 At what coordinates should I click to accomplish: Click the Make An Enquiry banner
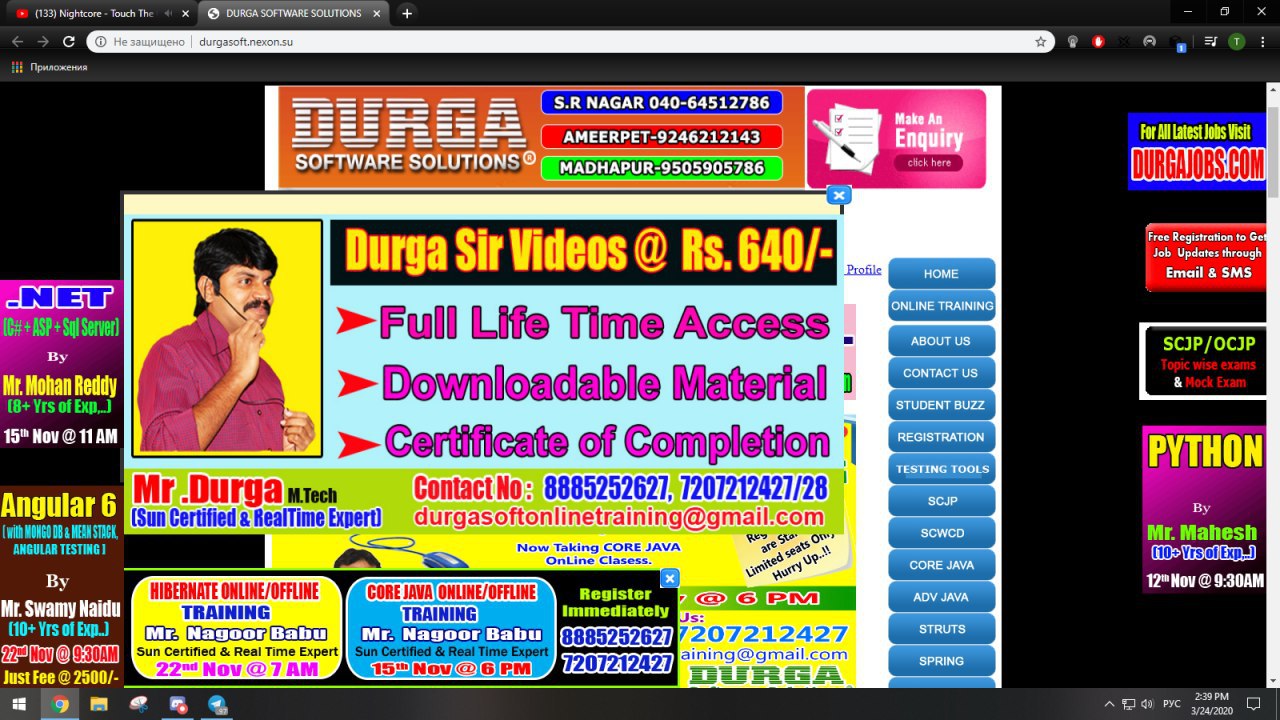896,138
